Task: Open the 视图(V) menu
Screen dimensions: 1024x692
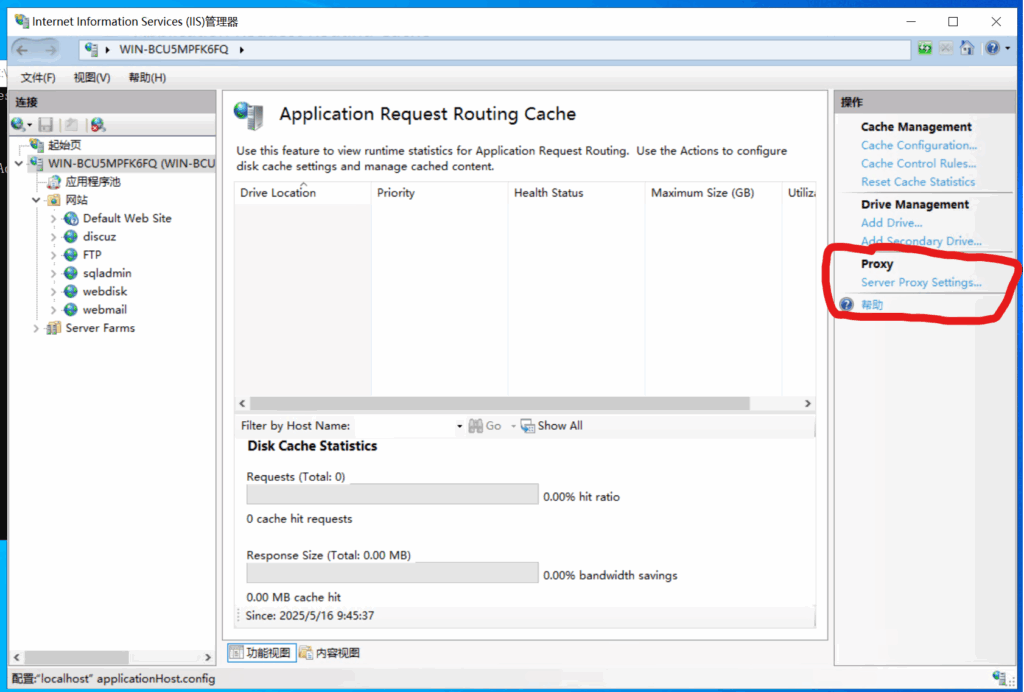Action: [x=92, y=78]
